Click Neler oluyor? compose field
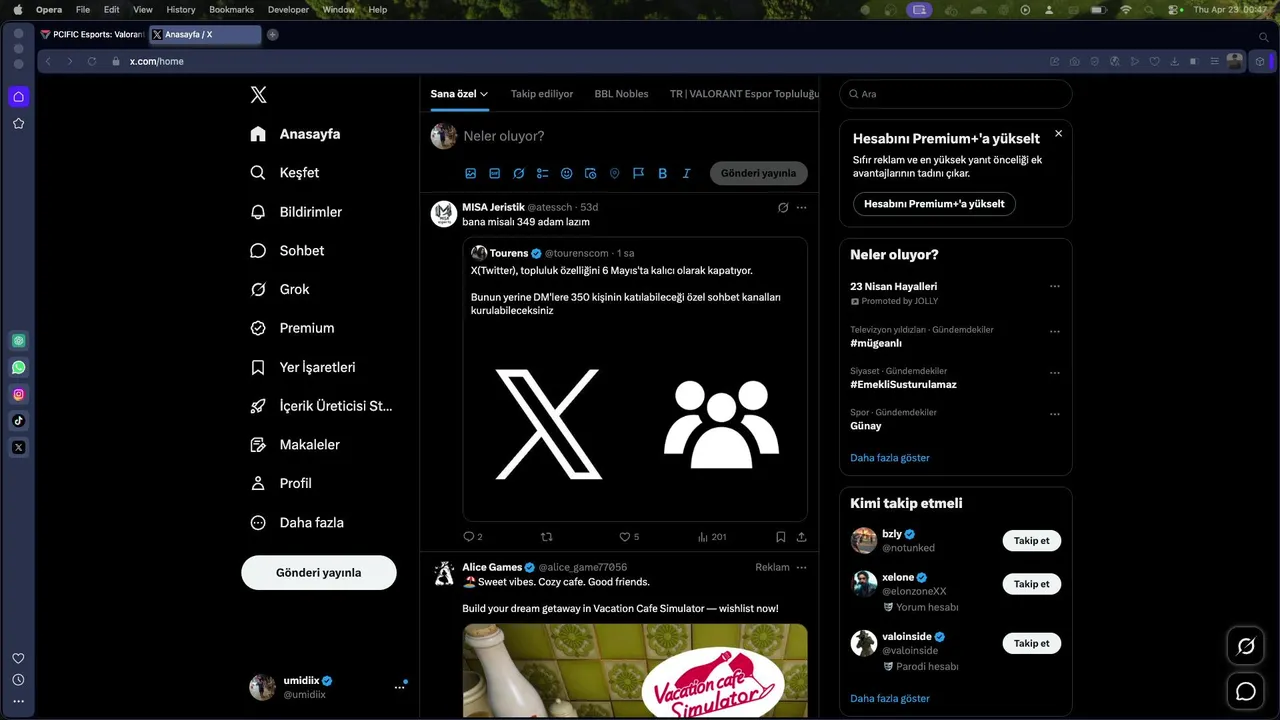 634,136
